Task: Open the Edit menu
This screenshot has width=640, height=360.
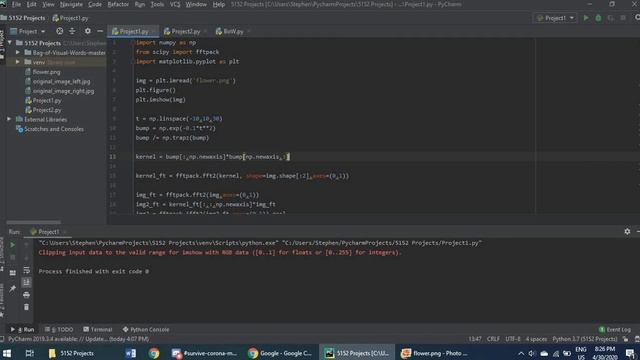Action: click(31, 4)
